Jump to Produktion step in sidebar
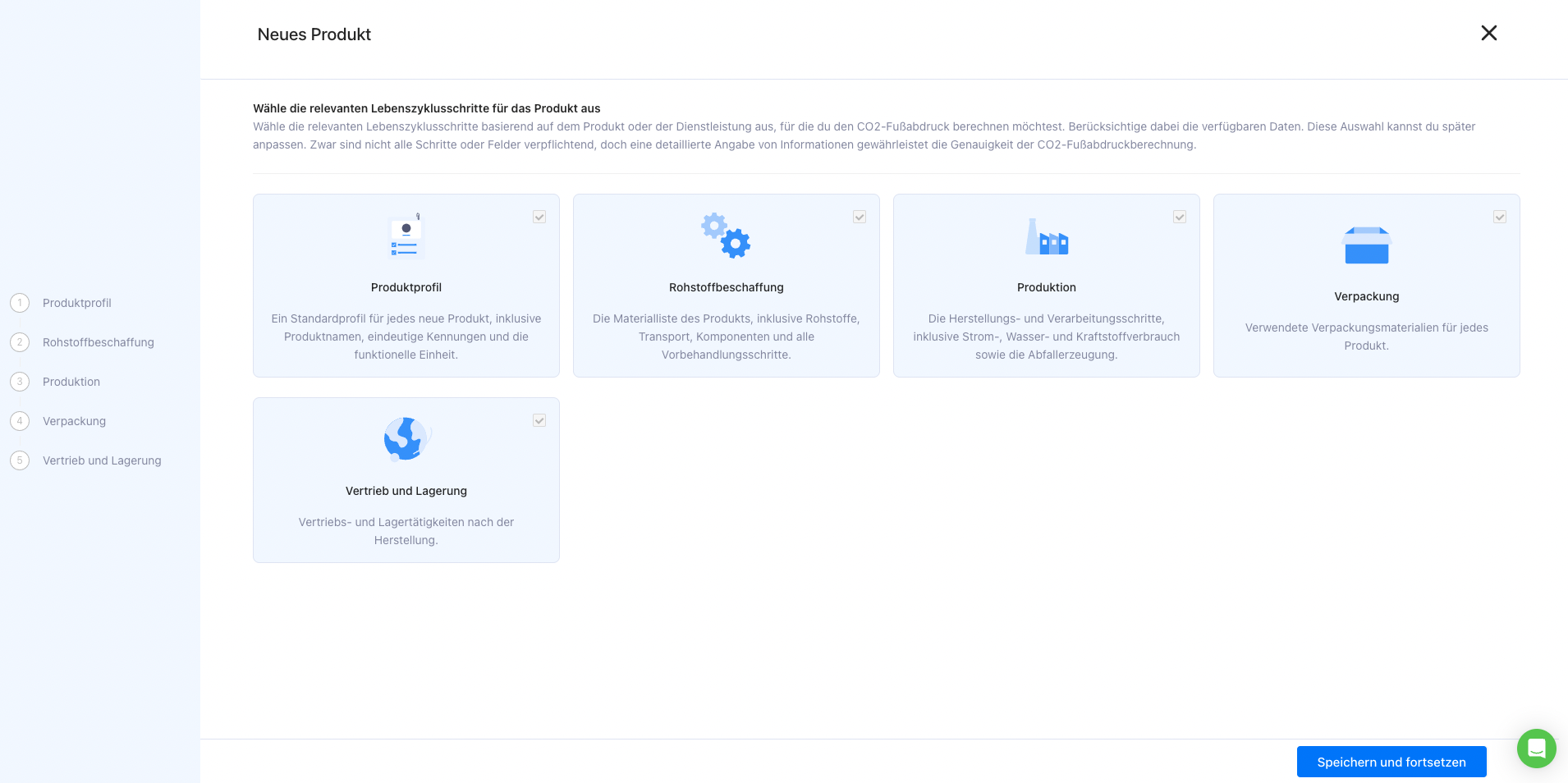 (71, 382)
